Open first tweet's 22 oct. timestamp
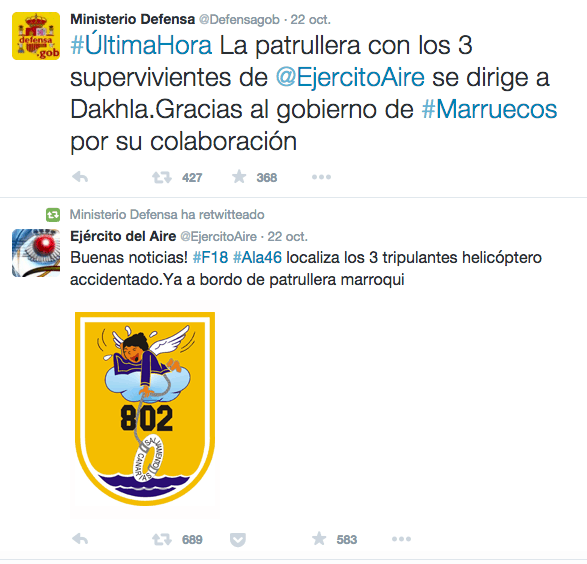Image resolution: width=587 pixels, height=564 pixels. [x=310, y=19]
